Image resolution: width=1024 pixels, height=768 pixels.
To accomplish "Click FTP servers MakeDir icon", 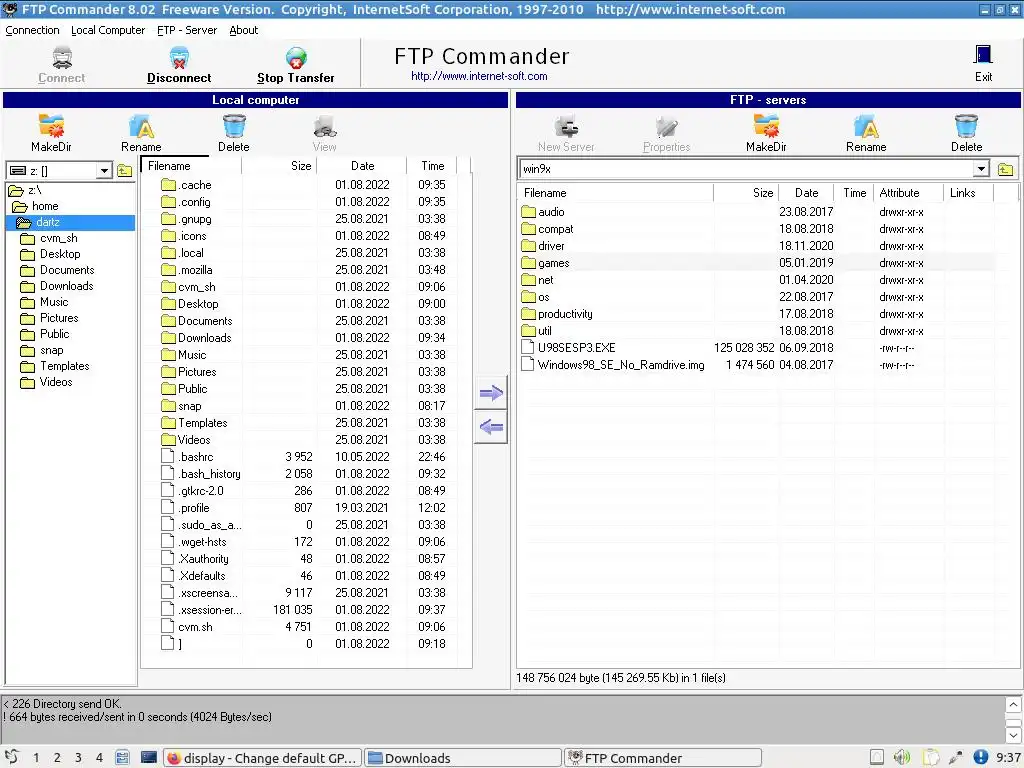I will (x=766, y=126).
